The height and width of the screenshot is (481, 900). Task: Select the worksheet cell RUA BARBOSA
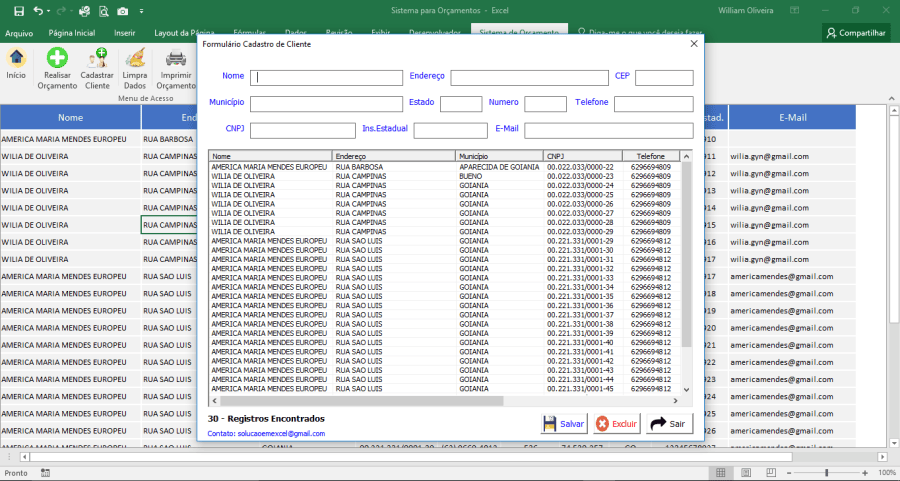pos(169,139)
